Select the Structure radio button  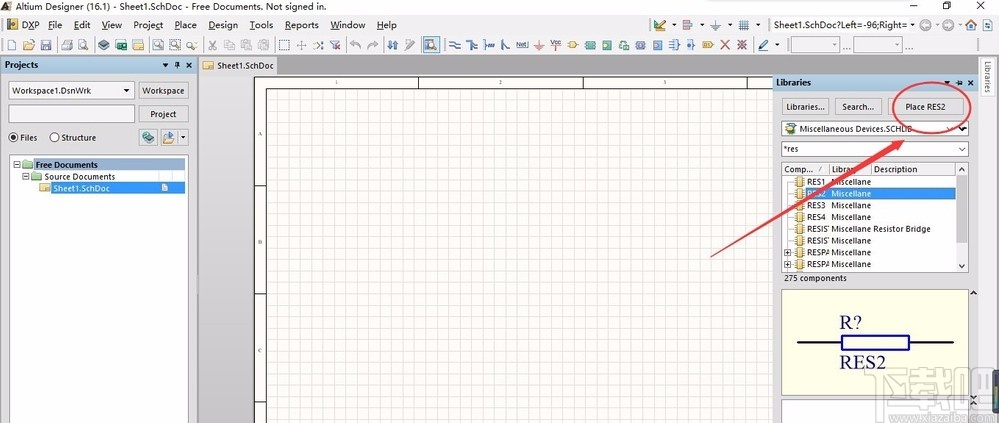tap(73, 138)
